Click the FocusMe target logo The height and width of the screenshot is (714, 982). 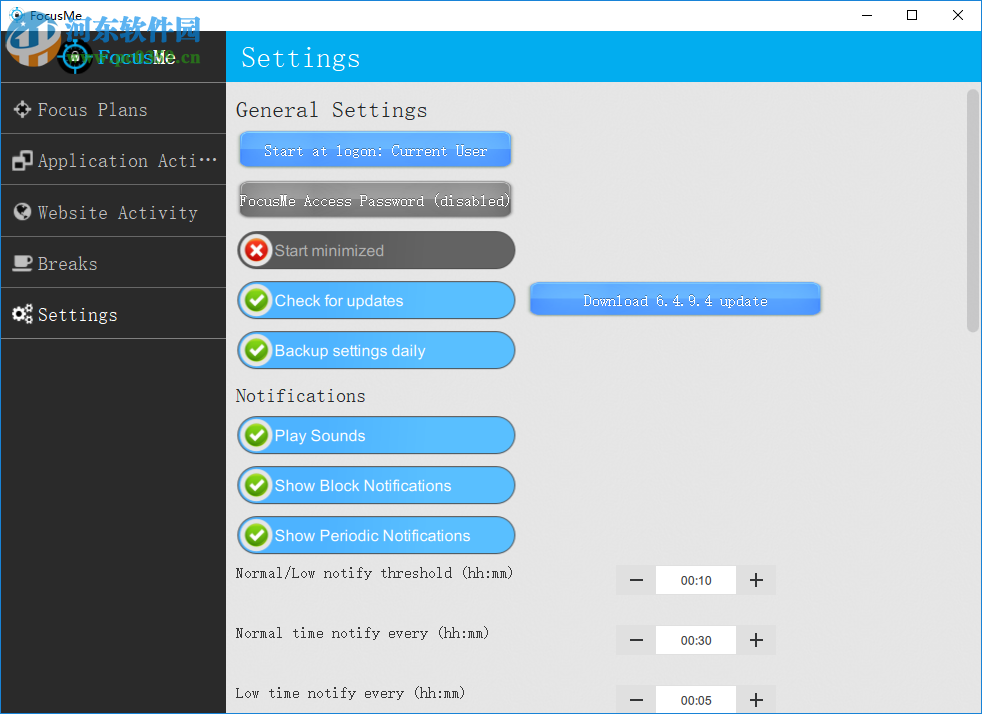click(75, 57)
